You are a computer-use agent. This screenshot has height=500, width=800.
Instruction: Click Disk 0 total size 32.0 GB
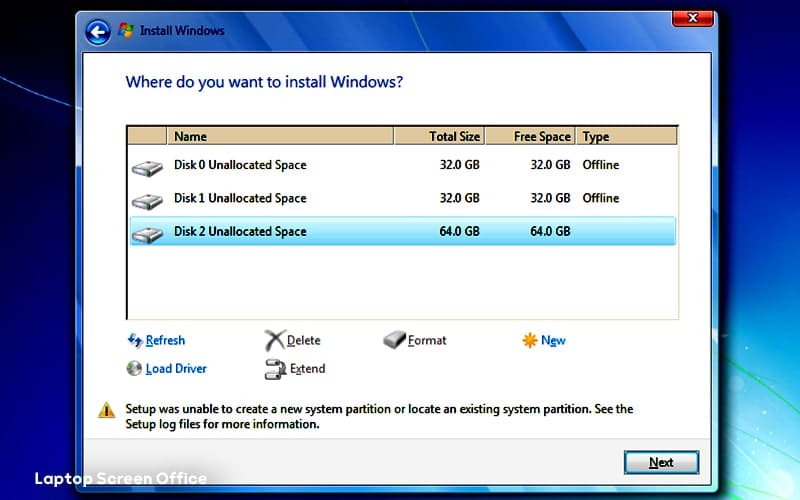459,165
